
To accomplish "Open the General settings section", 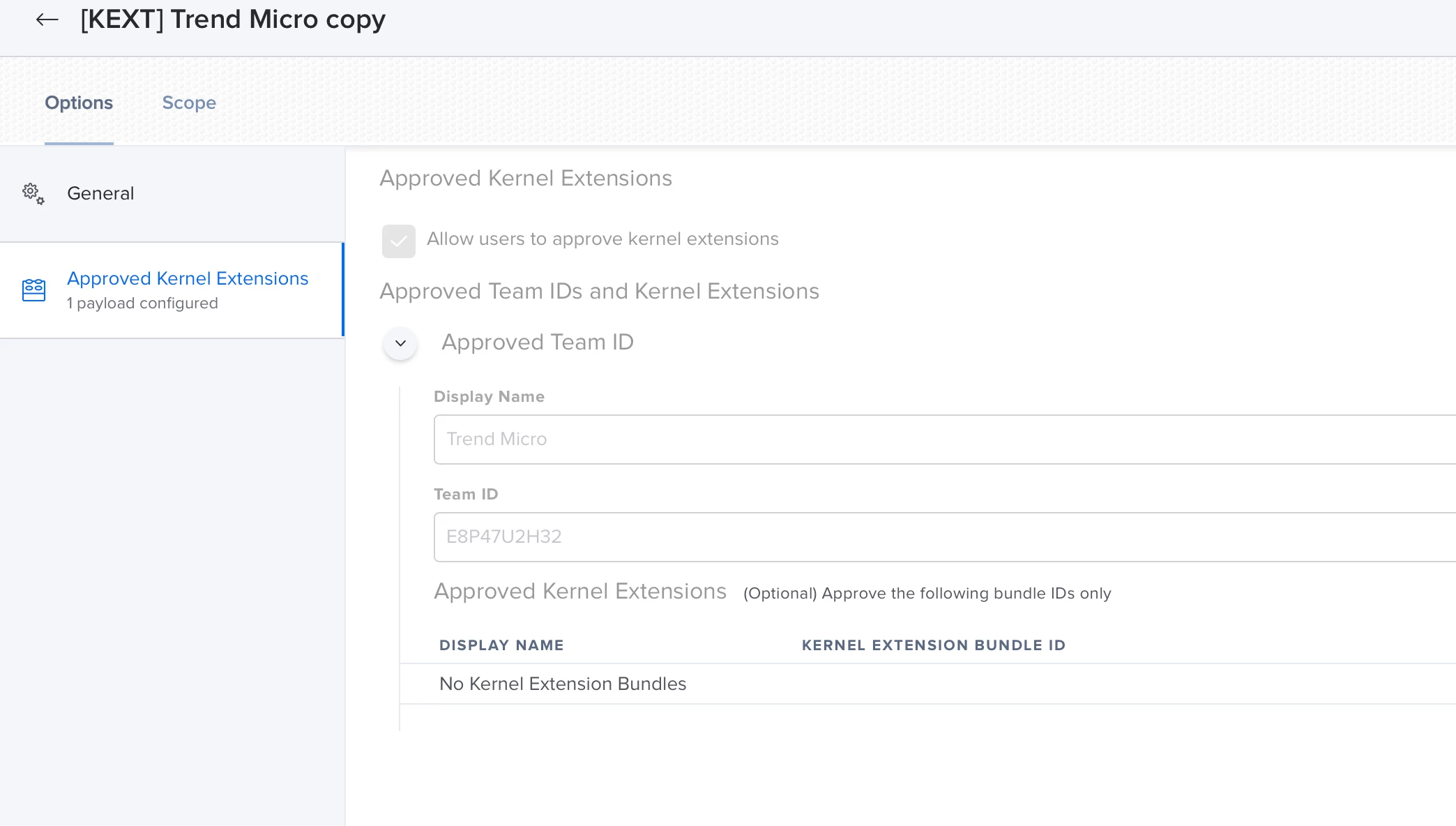I will (x=100, y=193).
